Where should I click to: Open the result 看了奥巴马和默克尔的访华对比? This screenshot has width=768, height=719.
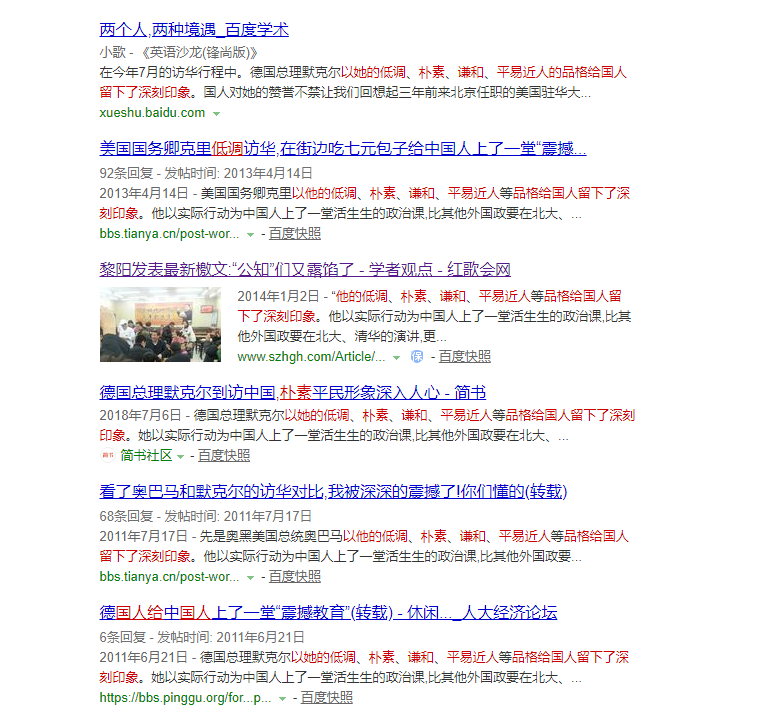click(333, 491)
